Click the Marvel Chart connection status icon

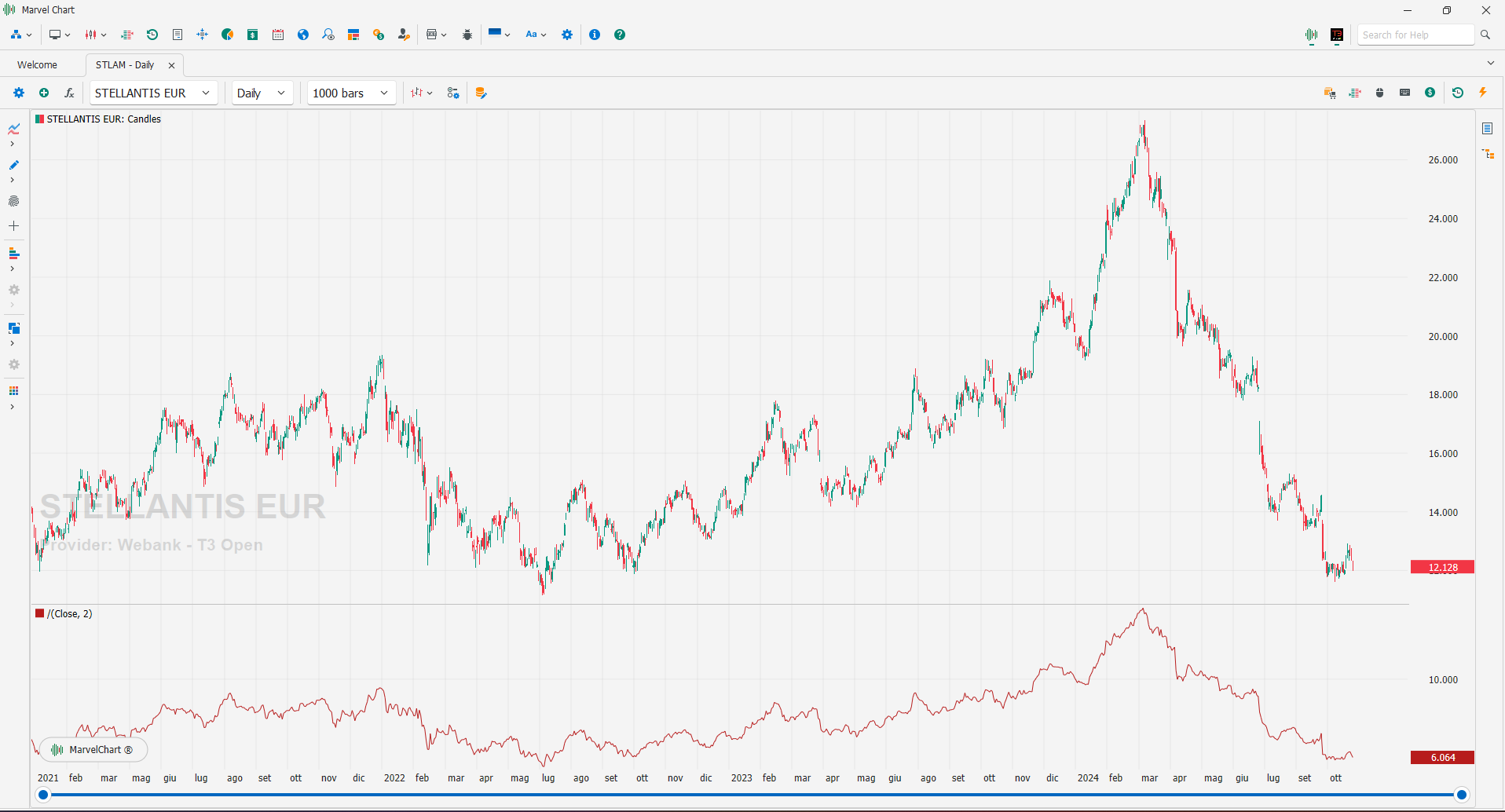[x=1312, y=35]
